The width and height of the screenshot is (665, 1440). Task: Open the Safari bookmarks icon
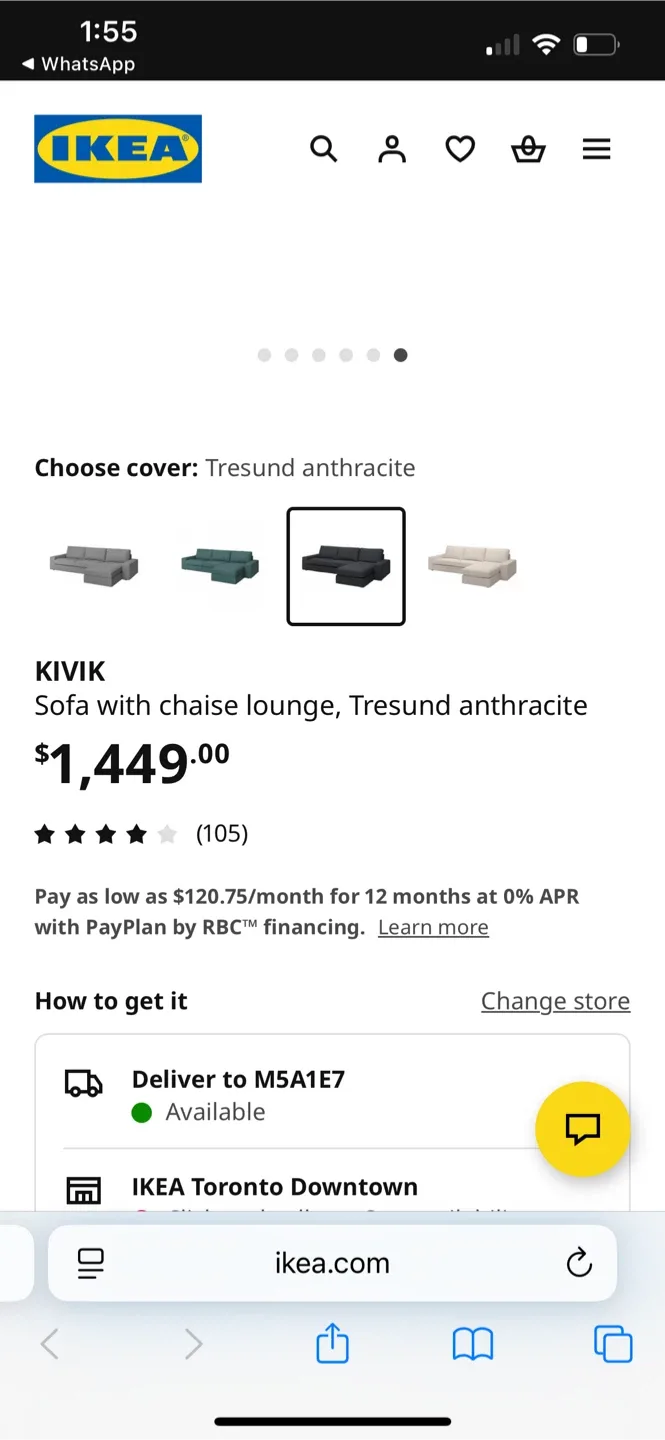coord(472,1344)
